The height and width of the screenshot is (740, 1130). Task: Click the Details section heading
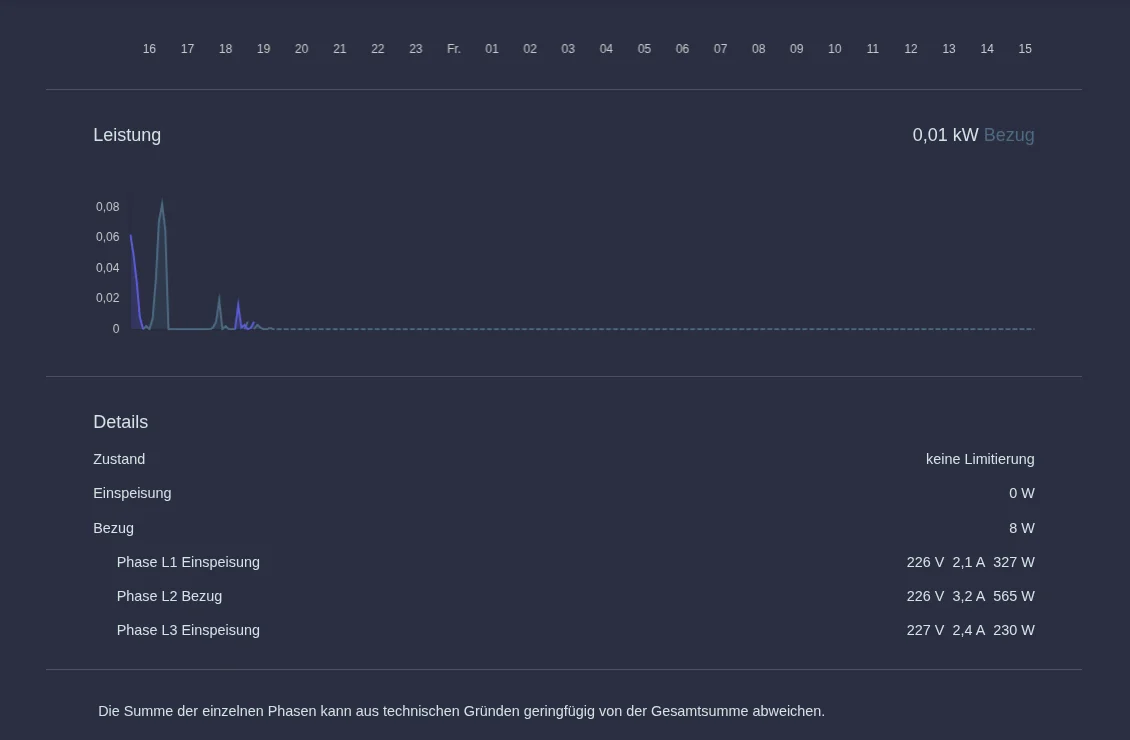[x=120, y=422]
